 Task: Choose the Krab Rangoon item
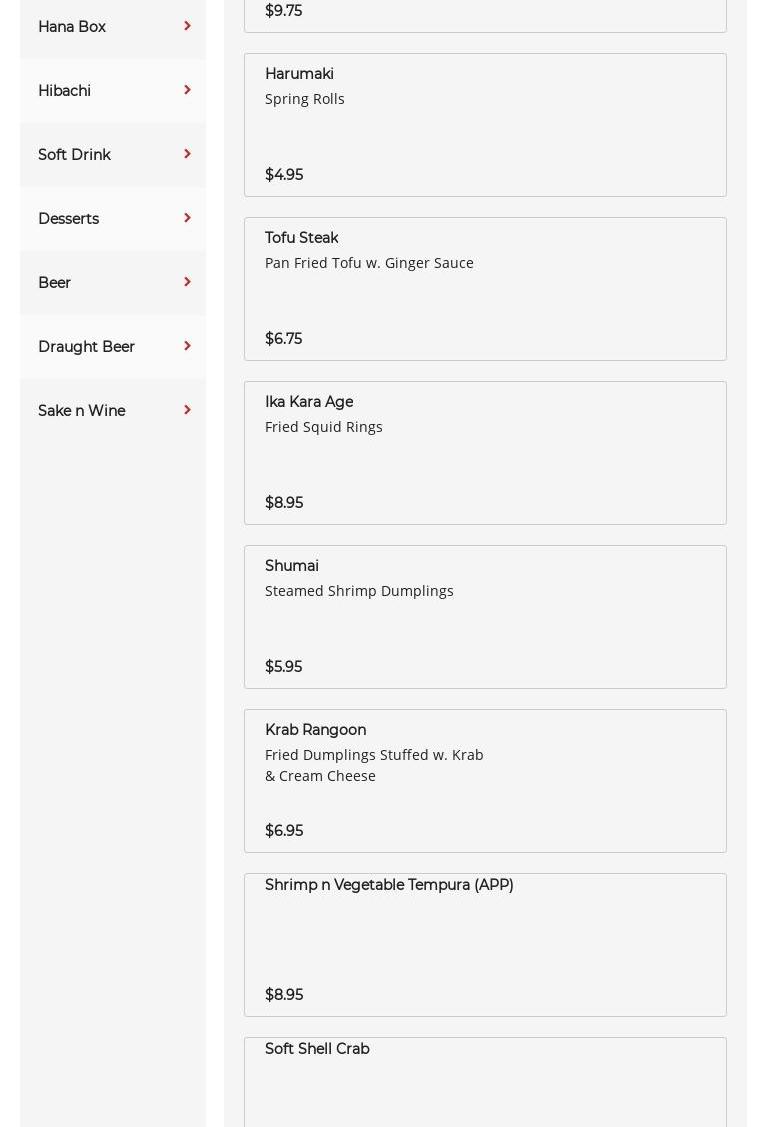click(x=485, y=781)
